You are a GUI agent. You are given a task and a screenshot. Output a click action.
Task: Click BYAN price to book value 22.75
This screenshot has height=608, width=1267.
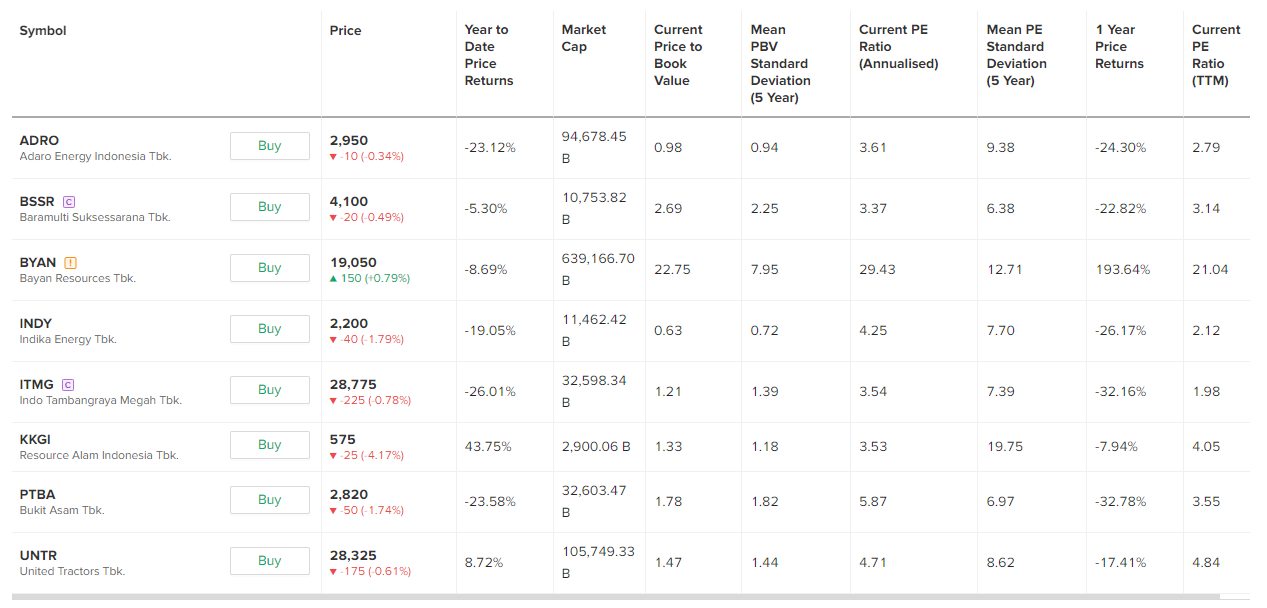671,270
